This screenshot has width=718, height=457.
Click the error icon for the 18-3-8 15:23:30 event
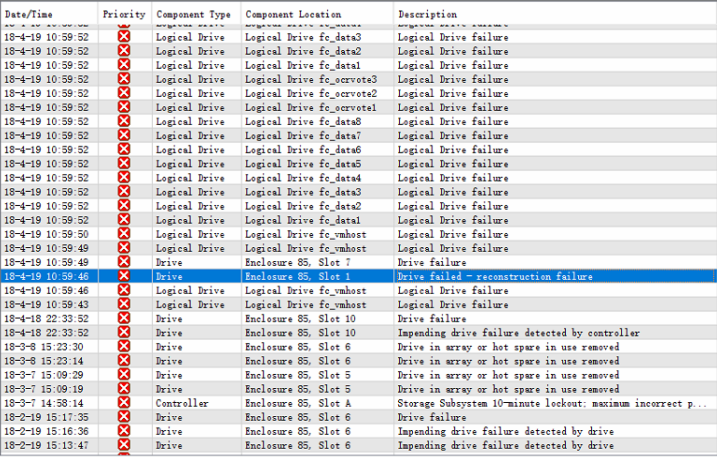124,346
